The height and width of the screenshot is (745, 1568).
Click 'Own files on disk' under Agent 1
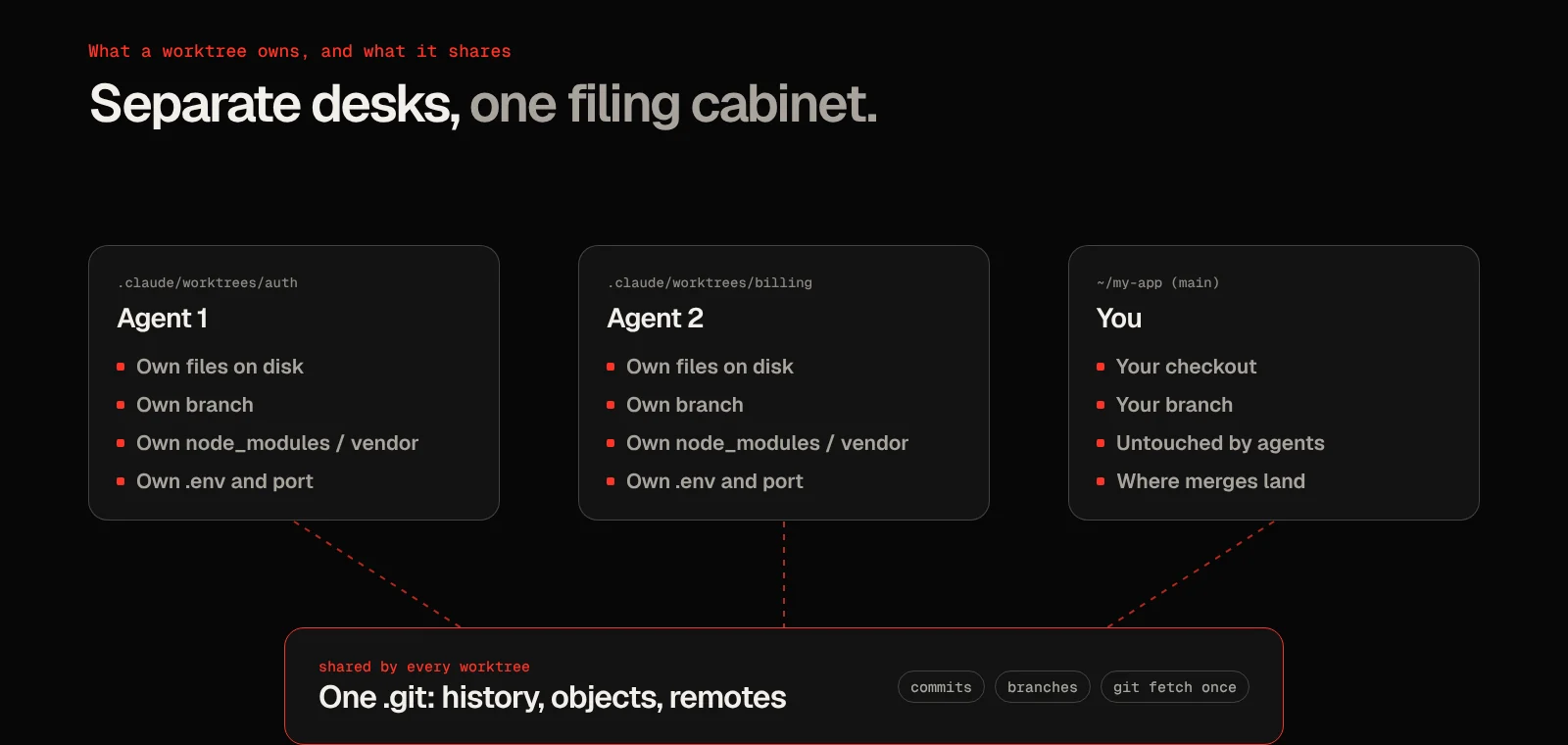point(220,367)
